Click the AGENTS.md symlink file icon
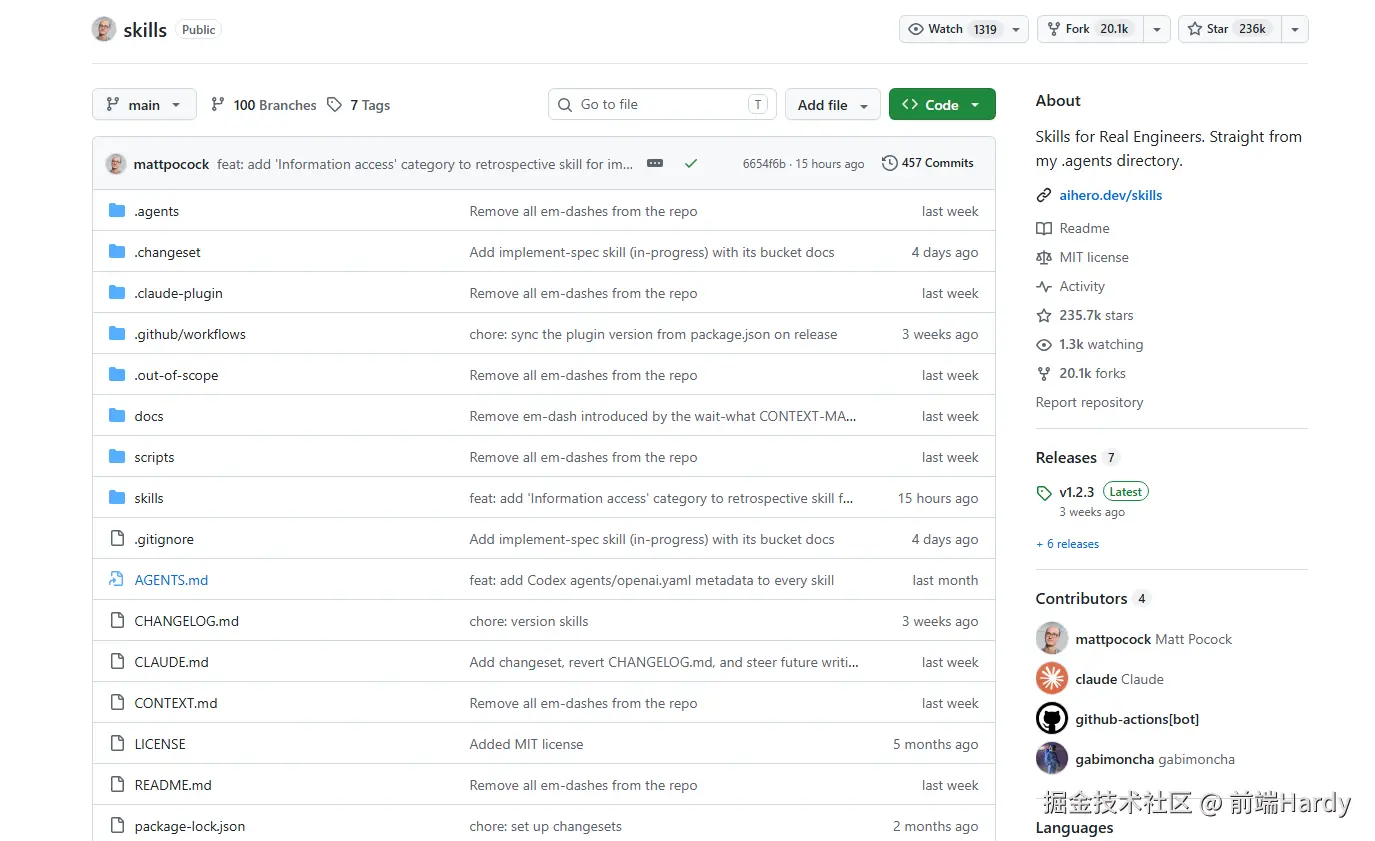 pyautogui.click(x=117, y=580)
